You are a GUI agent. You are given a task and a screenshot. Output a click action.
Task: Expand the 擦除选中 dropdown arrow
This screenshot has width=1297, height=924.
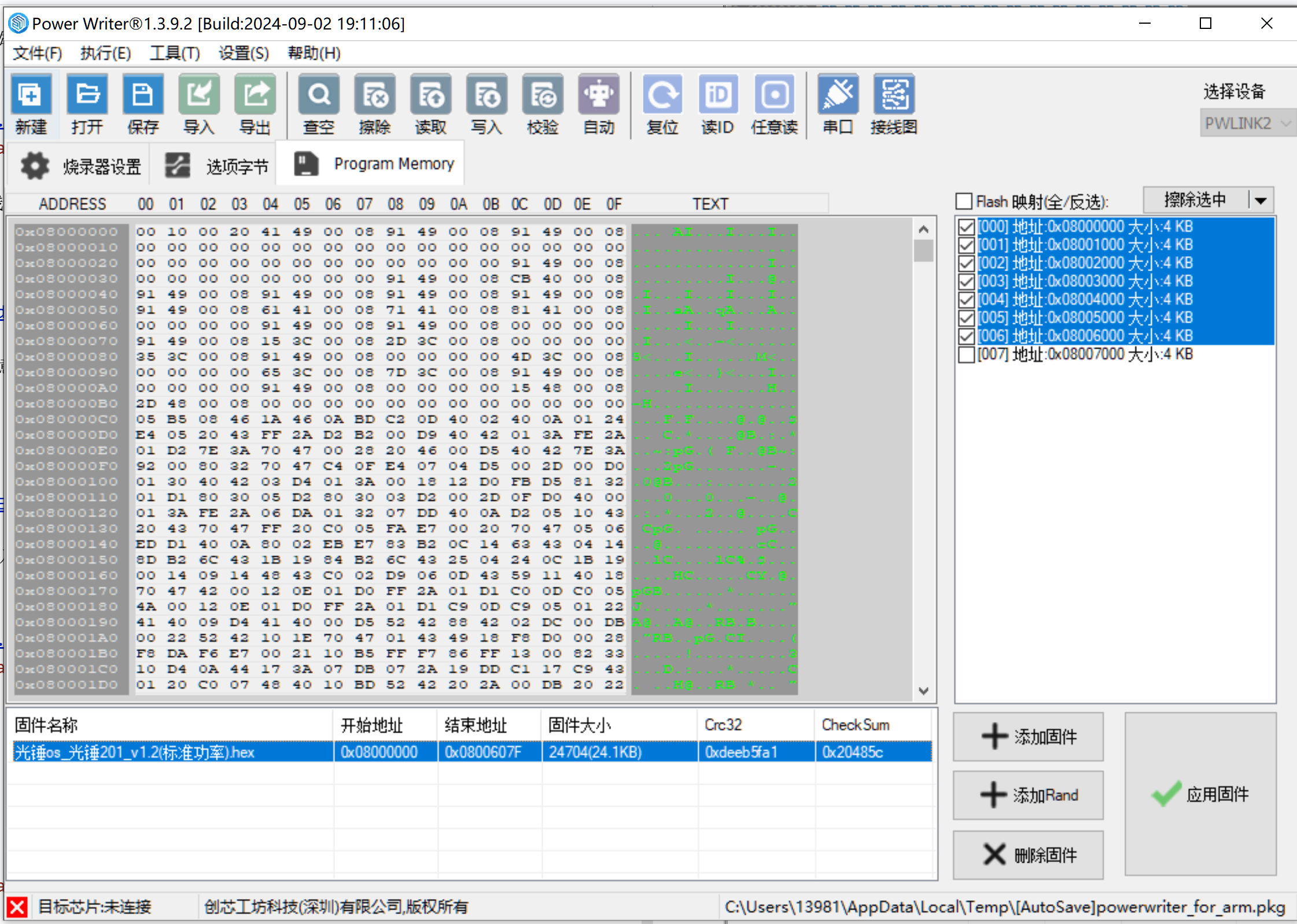[1261, 201]
